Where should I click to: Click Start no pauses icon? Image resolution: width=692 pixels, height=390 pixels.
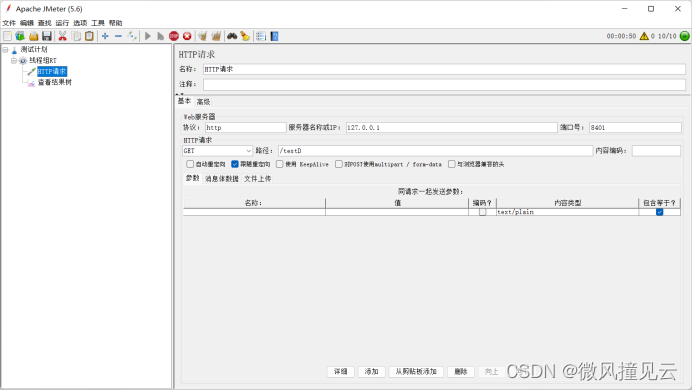(161, 36)
